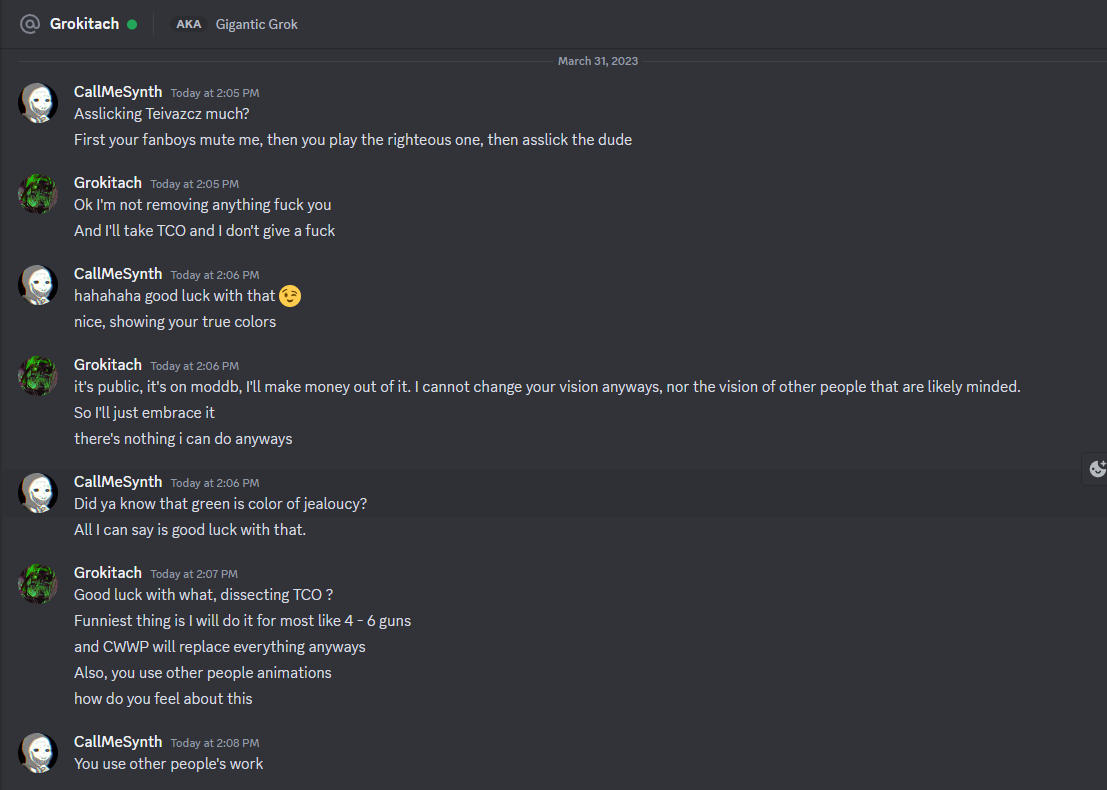
Task: Click the @ direct message icon in header
Action: click(29, 24)
